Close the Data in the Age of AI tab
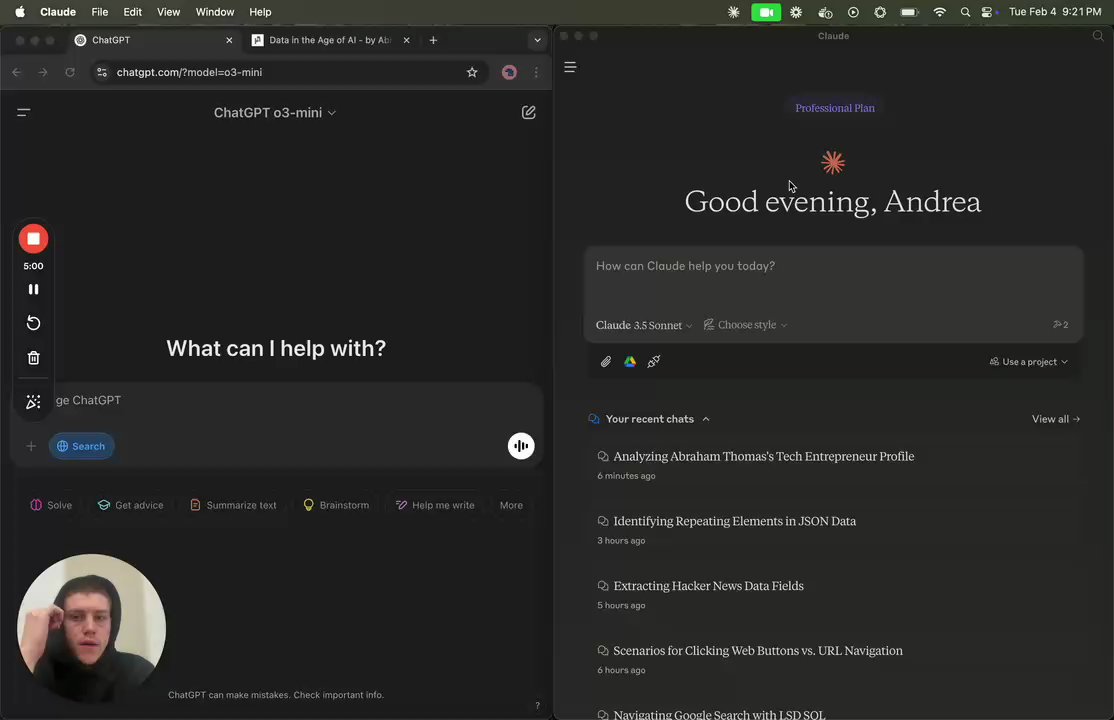Image resolution: width=1114 pixels, height=720 pixels. tap(406, 41)
